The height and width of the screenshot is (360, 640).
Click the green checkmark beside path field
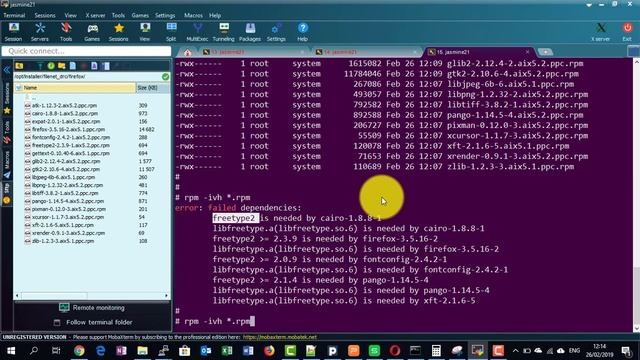click(165, 76)
